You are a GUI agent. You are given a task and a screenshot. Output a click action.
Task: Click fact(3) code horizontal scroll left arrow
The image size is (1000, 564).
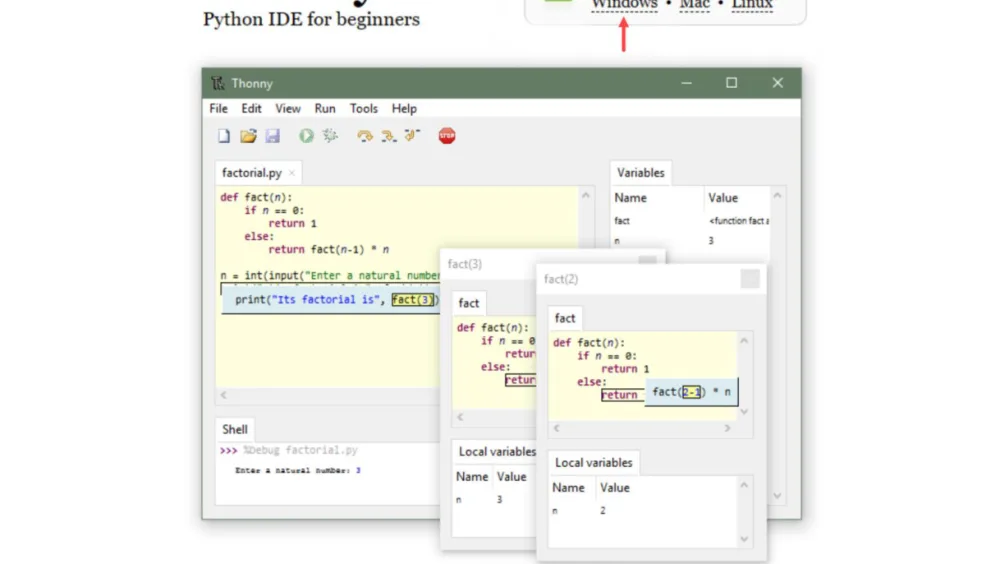pos(460,417)
